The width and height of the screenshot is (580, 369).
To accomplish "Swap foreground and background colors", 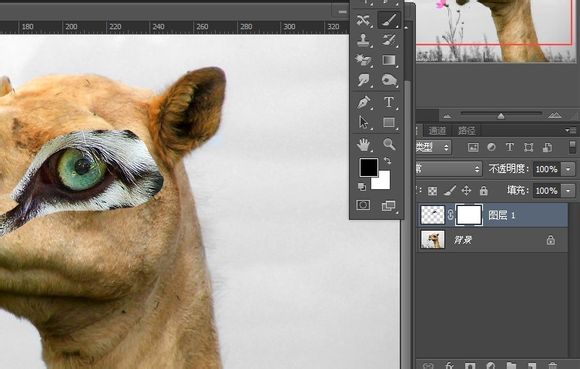I will [387, 161].
